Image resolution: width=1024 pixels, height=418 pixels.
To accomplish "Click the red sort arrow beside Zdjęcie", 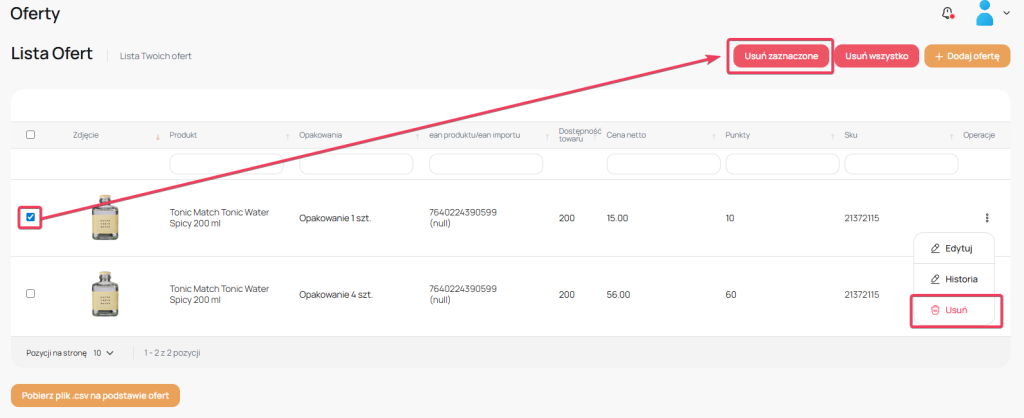I will point(157,136).
